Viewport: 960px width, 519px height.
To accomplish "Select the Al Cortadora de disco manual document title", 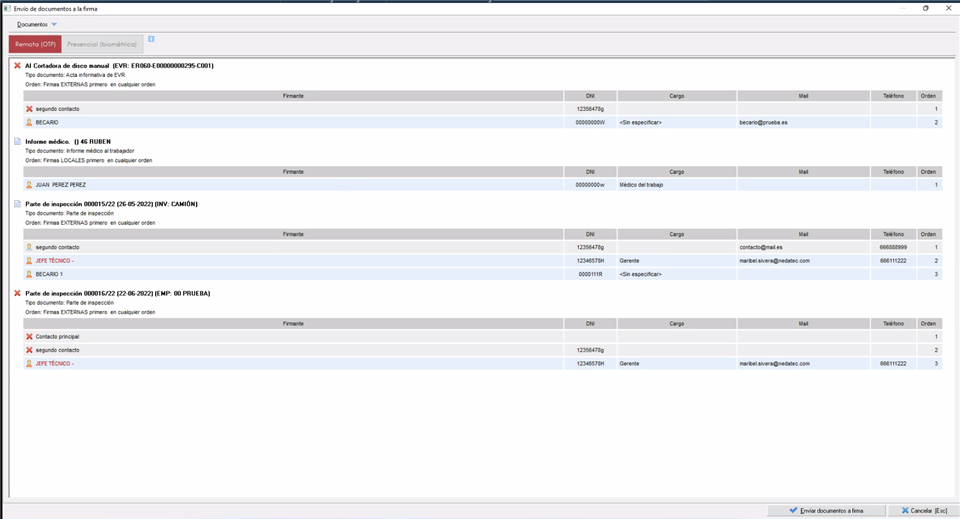I will [119, 65].
